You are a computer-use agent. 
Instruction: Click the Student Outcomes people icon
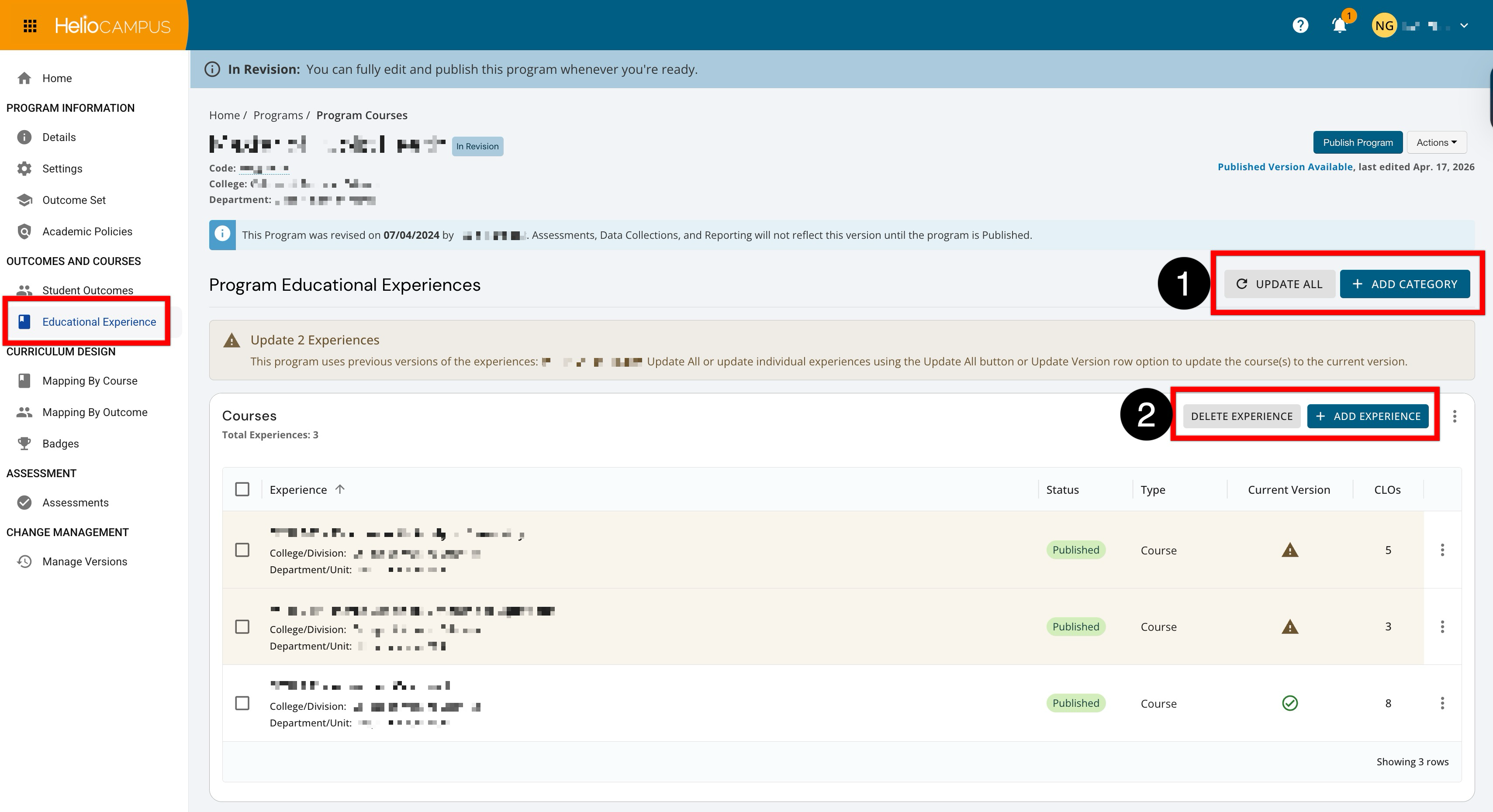pos(24,290)
